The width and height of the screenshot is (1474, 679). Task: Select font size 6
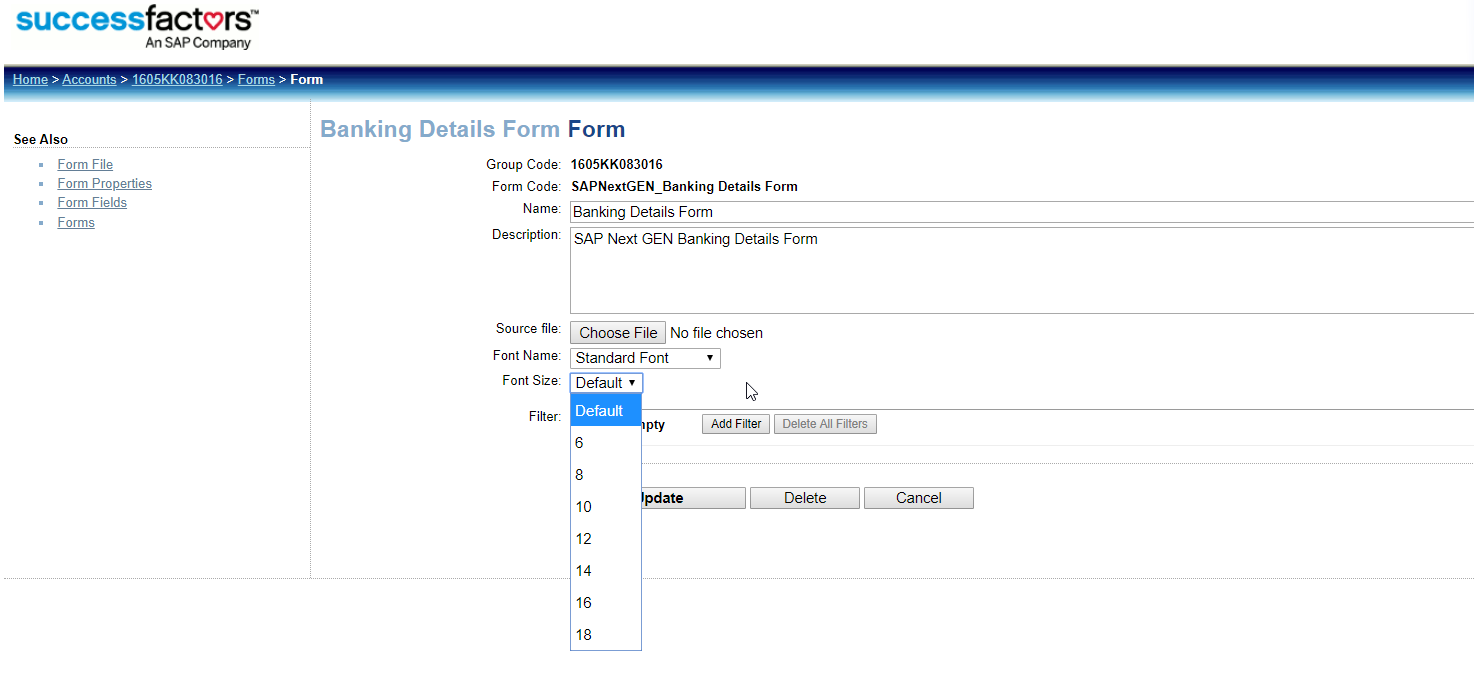(x=606, y=443)
